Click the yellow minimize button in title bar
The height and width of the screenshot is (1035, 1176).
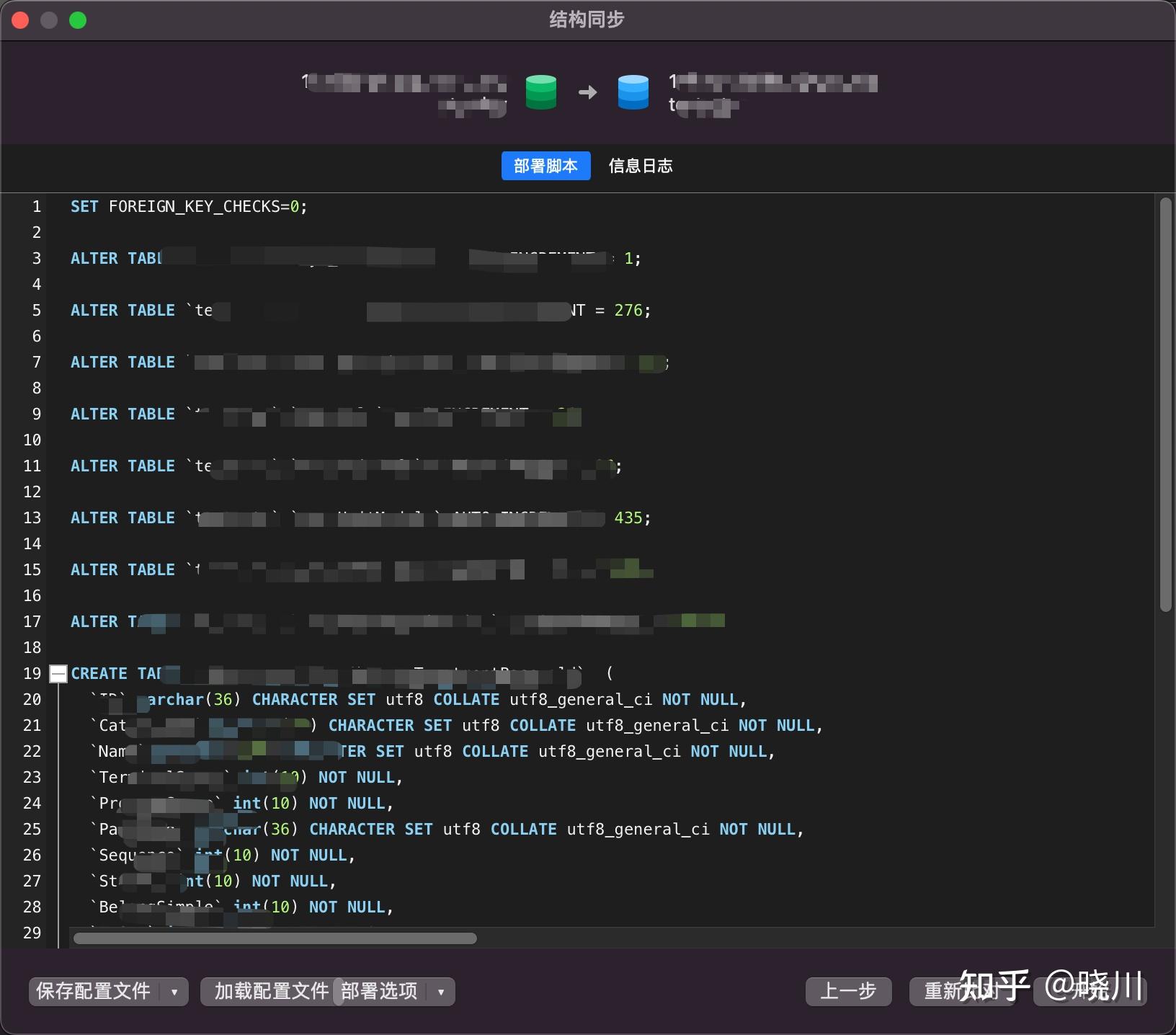tap(49, 20)
